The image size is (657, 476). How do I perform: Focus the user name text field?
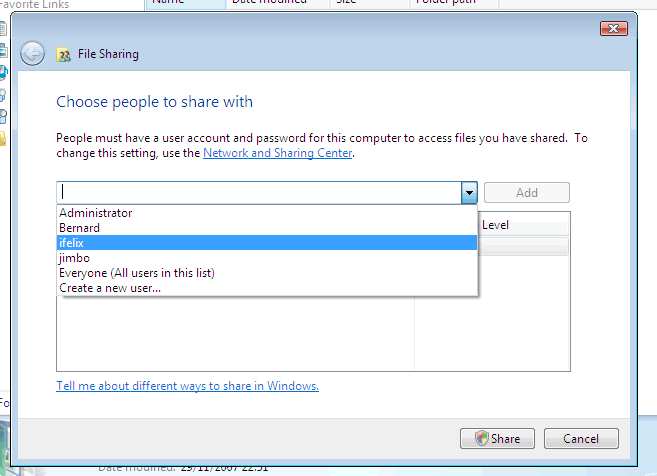point(258,193)
